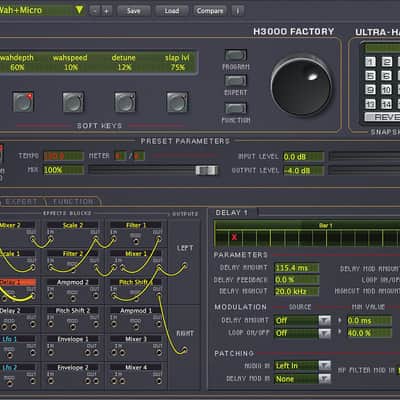The height and width of the screenshot is (400, 400).
Task: Click the Tempo value field
Action: [64, 156]
